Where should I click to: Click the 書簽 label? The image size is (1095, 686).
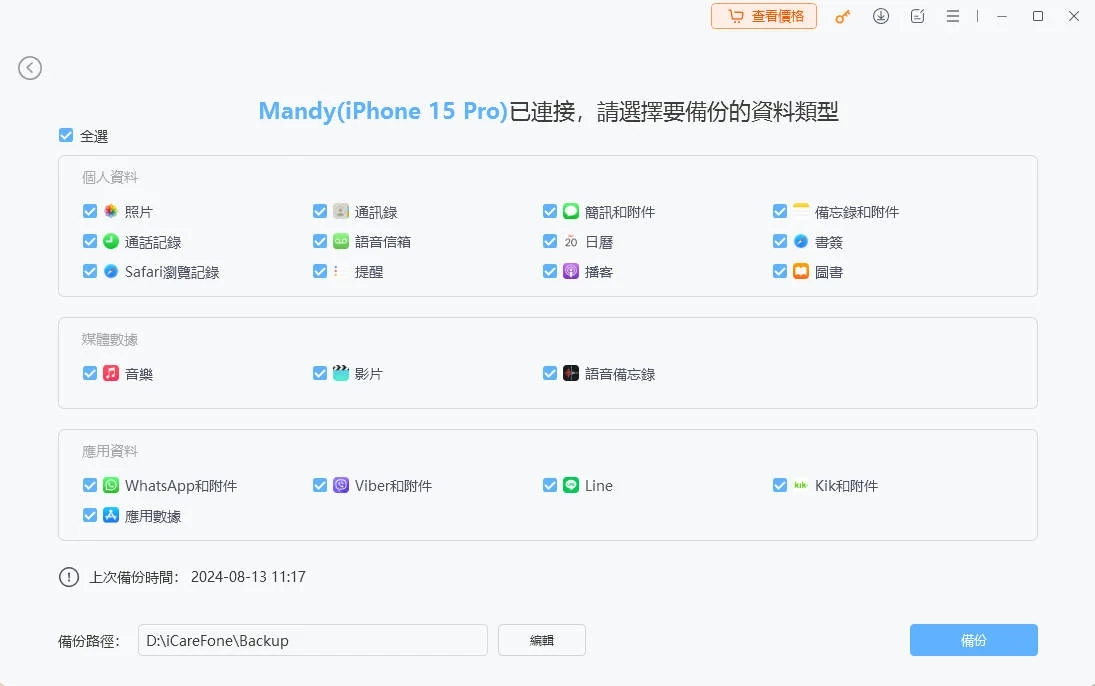[x=829, y=242]
